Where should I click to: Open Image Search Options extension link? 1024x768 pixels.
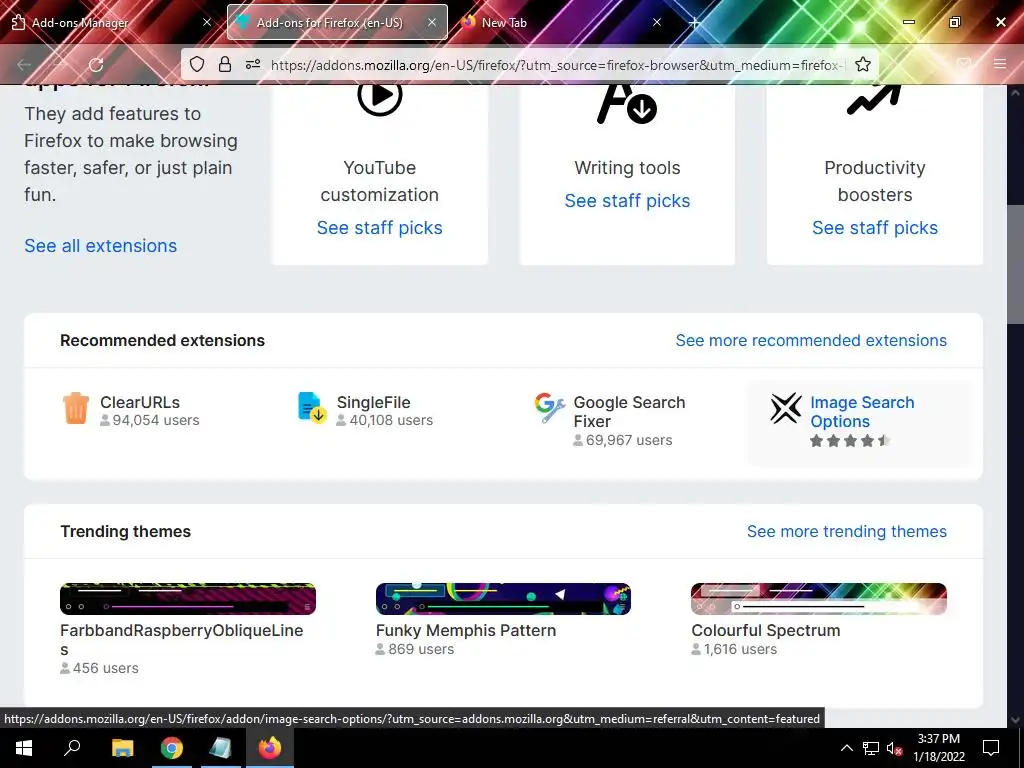[x=862, y=411]
